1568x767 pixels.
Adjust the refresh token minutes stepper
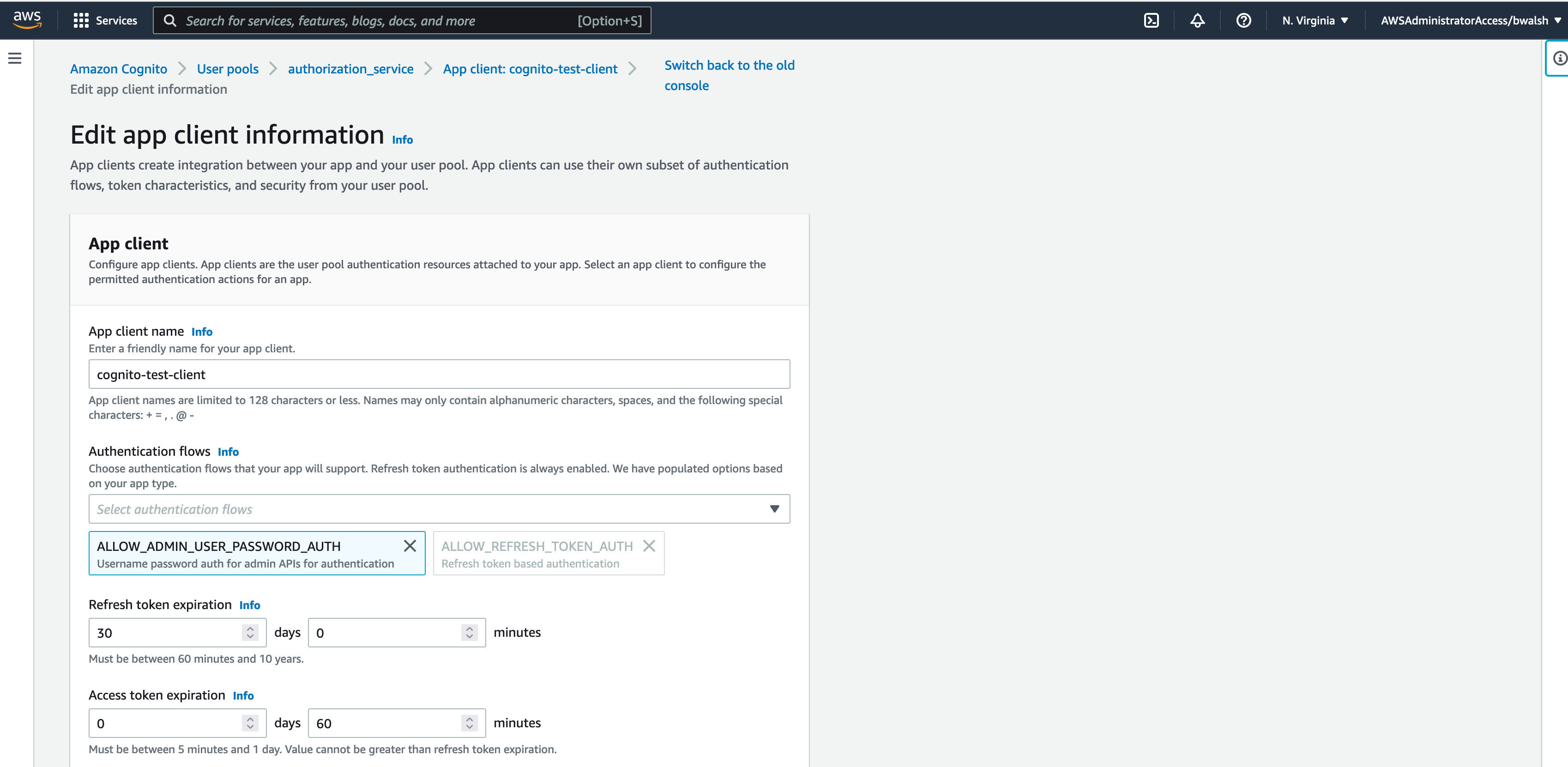(469, 633)
